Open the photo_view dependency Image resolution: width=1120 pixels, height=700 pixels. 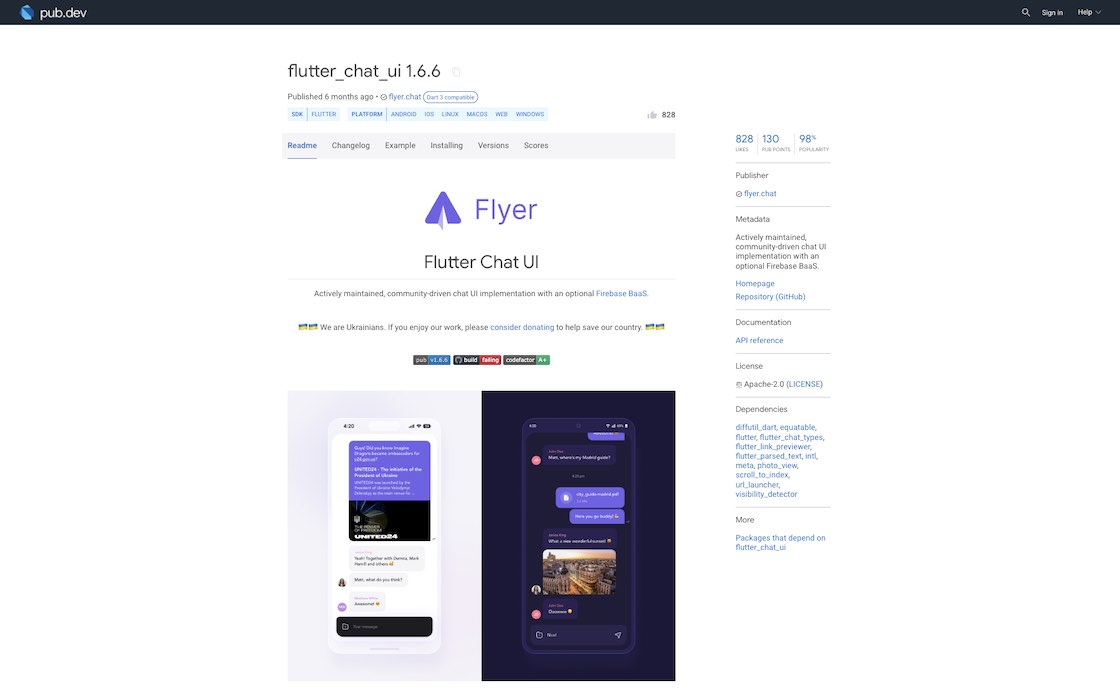coord(777,465)
